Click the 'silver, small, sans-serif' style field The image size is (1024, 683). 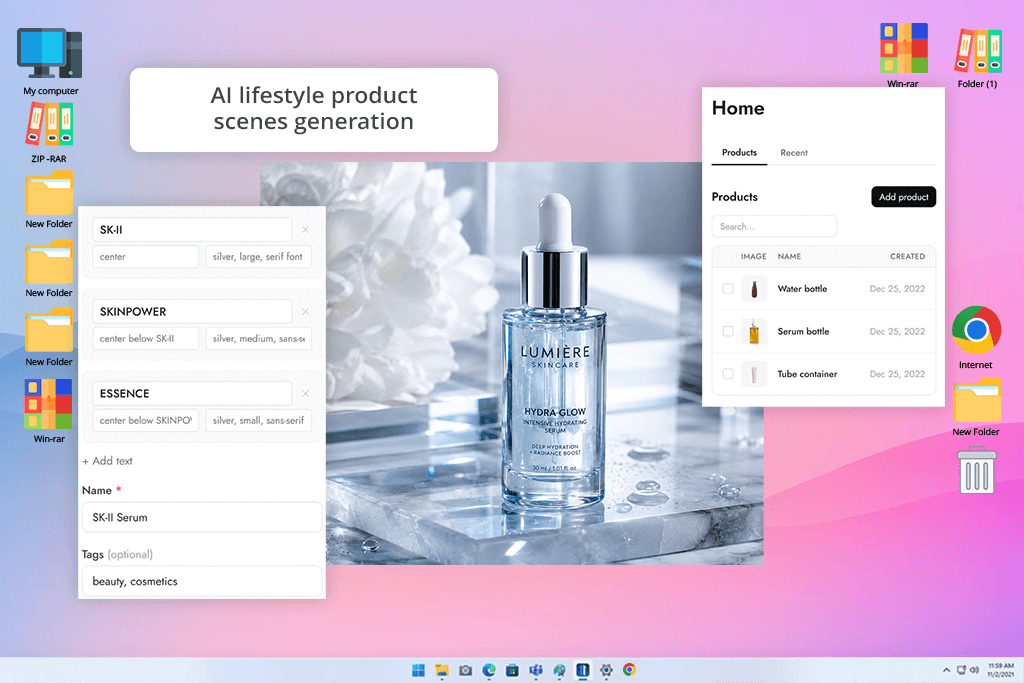259,421
